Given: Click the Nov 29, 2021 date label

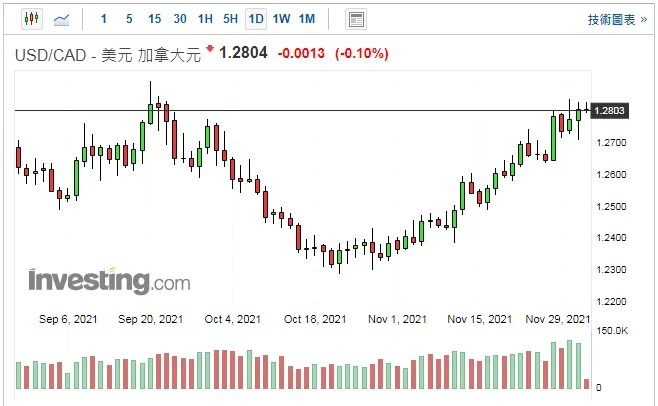Looking at the screenshot, I should click(558, 320).
